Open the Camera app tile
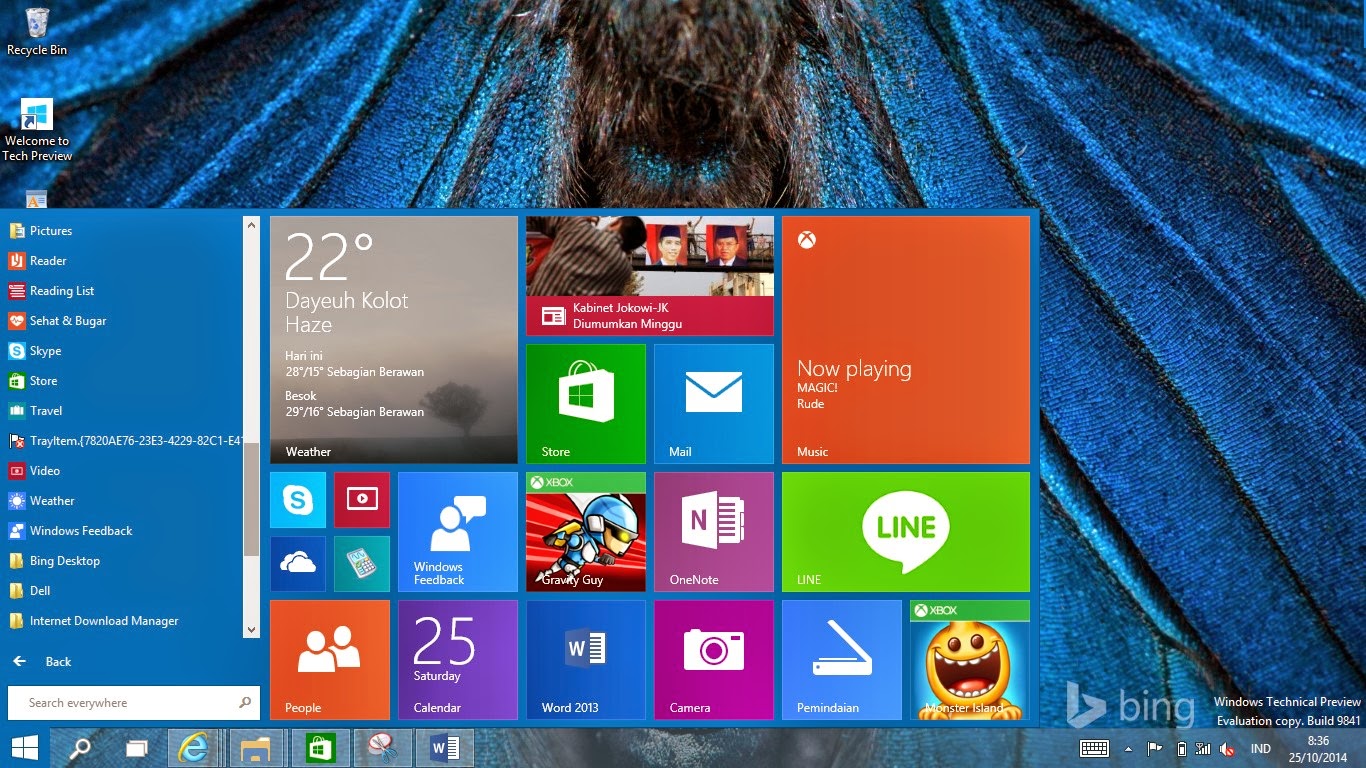 (x=713, y=660)
